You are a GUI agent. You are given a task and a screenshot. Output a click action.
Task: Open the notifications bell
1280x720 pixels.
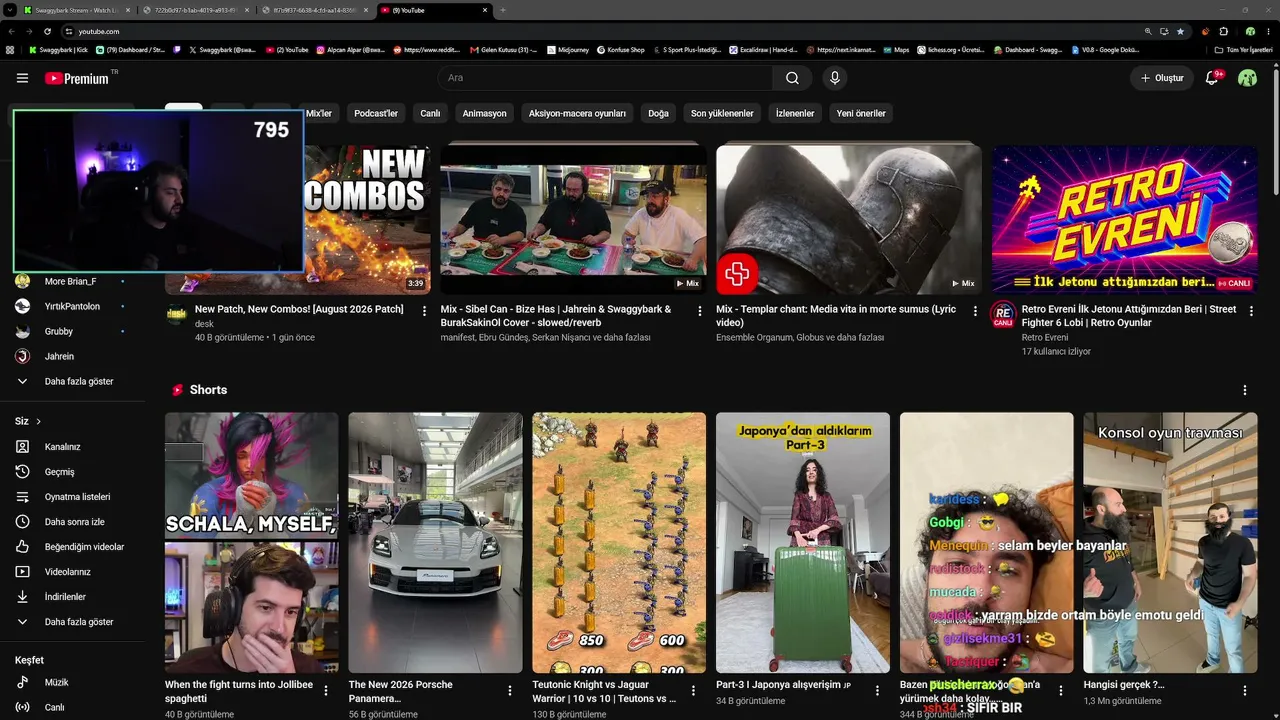pyautogui.click(x=1212, y=78)
